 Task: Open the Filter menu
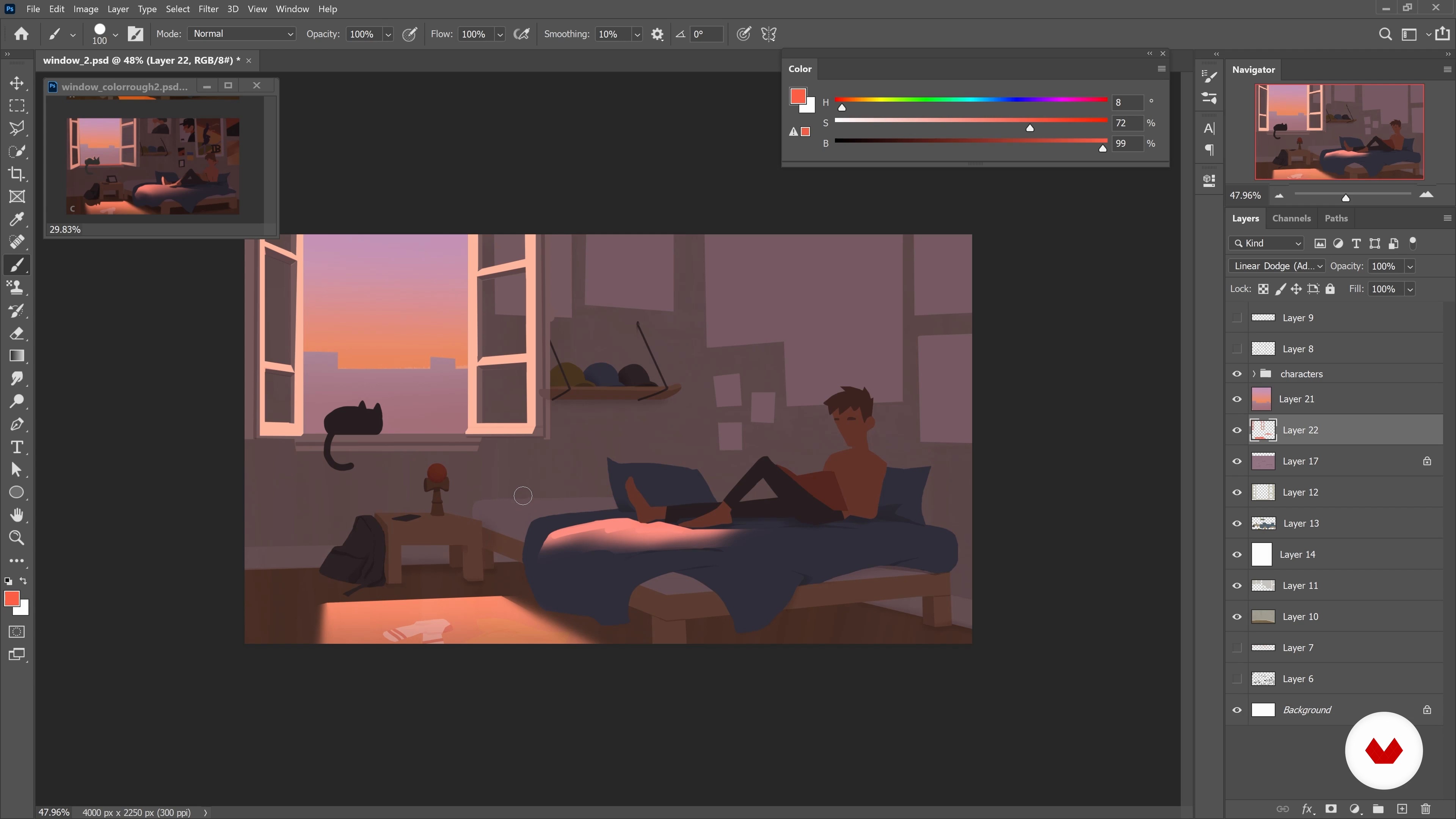tap(208, 9)
